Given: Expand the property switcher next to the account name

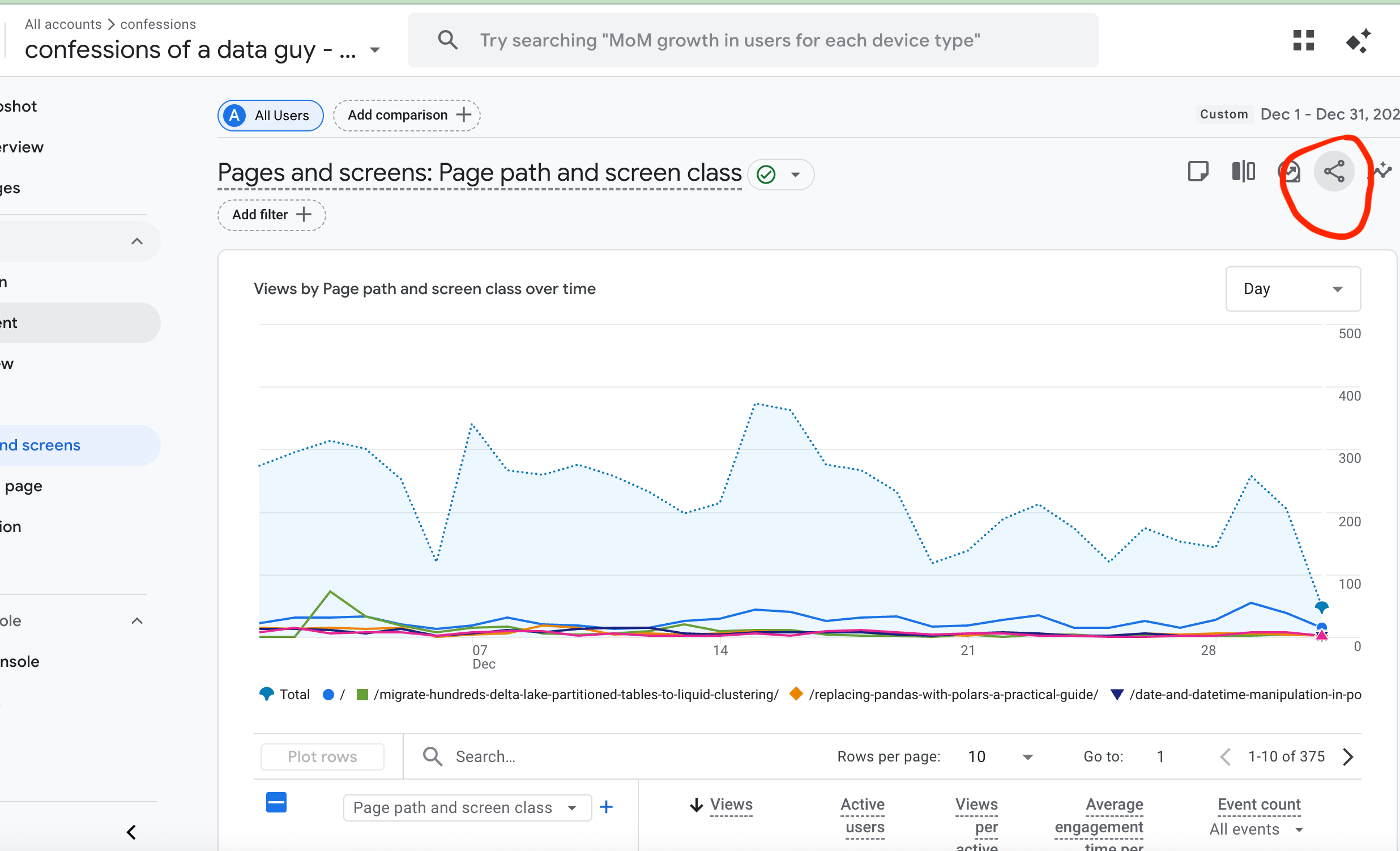Looking at the screenshot, I should tap(374, 50).
